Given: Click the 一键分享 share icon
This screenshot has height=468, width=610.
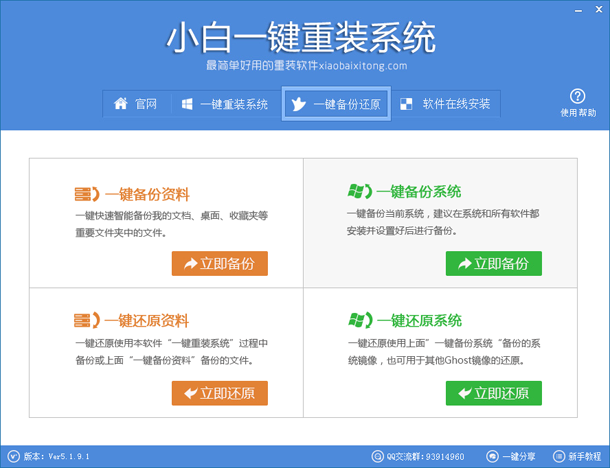Looking at the screenshot, I should (492, 456).
